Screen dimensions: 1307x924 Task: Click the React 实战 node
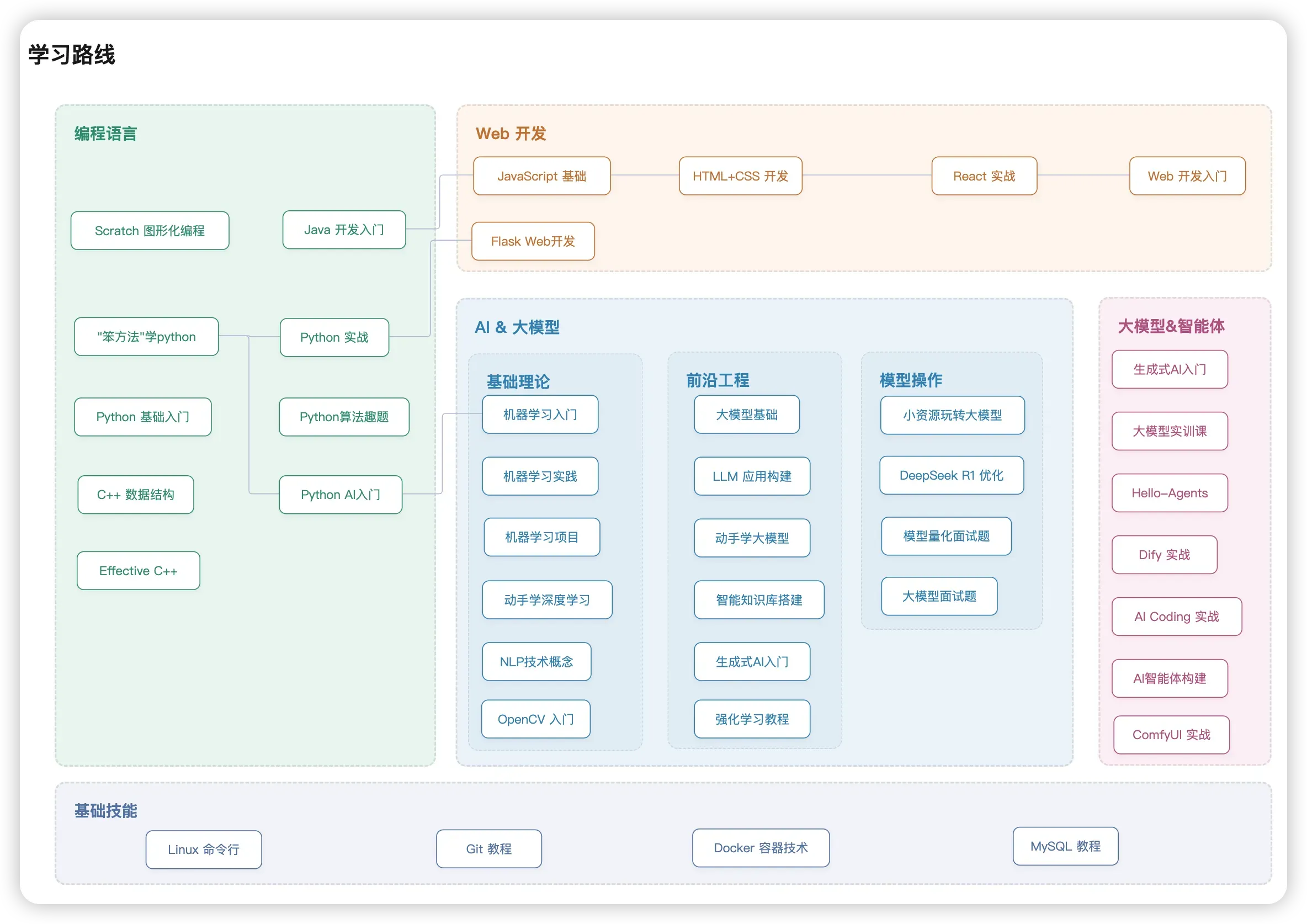point(984,176)
